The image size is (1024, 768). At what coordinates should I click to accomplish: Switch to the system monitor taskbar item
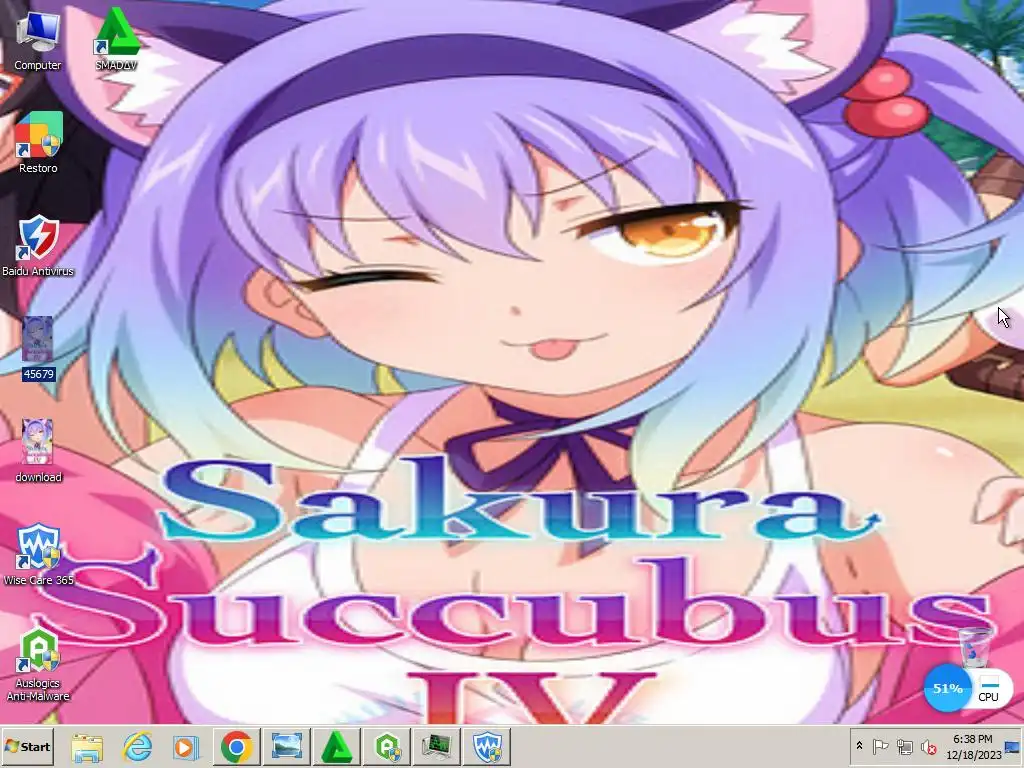436,746
